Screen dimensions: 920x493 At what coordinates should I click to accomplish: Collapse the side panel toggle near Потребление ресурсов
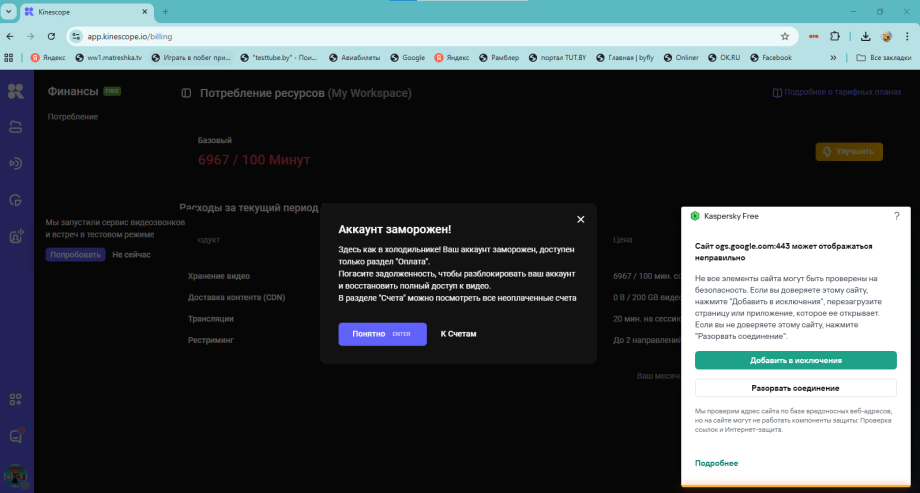click(x=186, y=93)
